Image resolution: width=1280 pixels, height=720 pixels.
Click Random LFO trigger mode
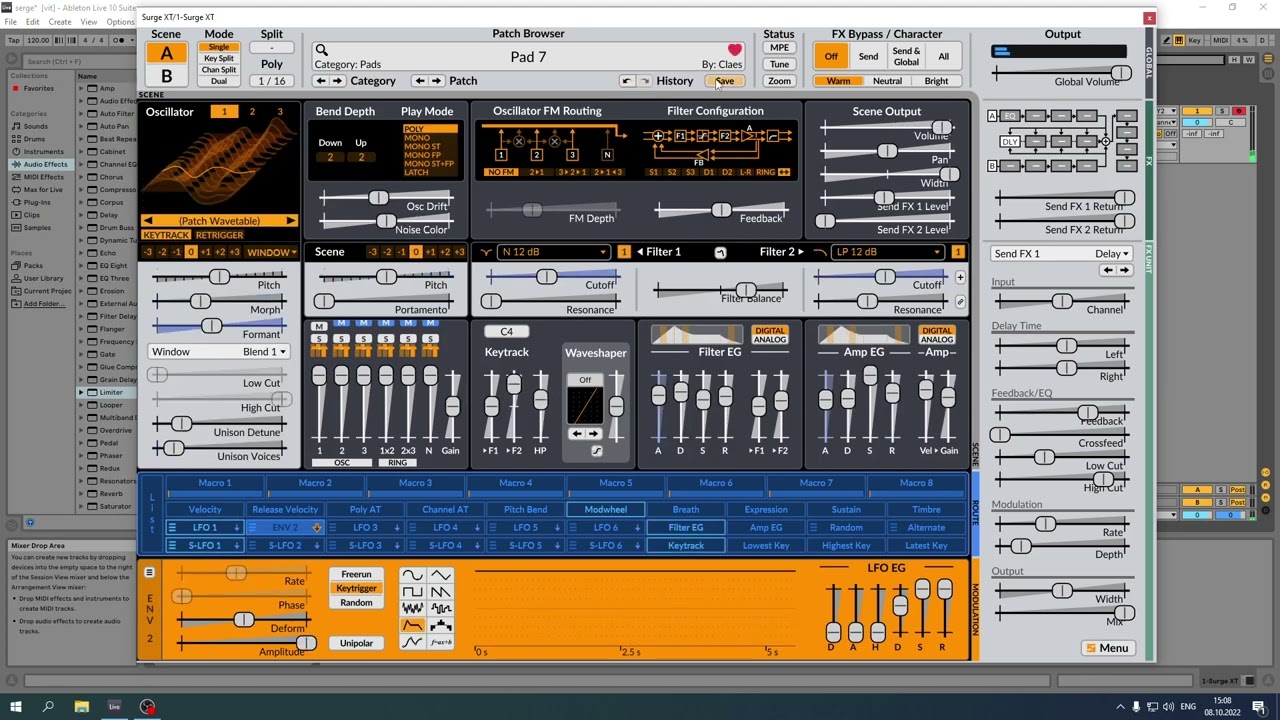356,603
